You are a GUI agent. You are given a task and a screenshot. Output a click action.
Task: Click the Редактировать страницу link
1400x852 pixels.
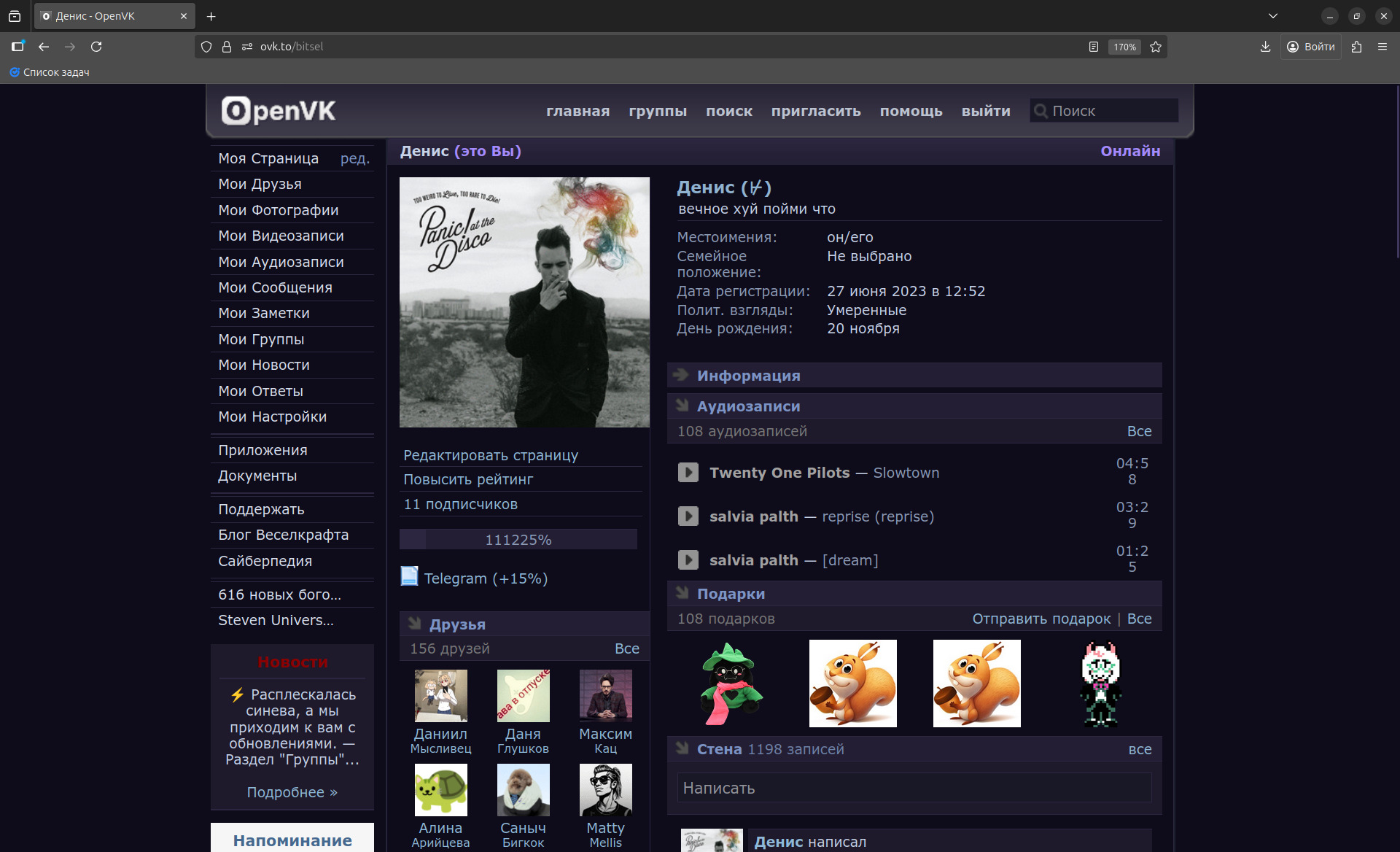(x=491, y=455)
